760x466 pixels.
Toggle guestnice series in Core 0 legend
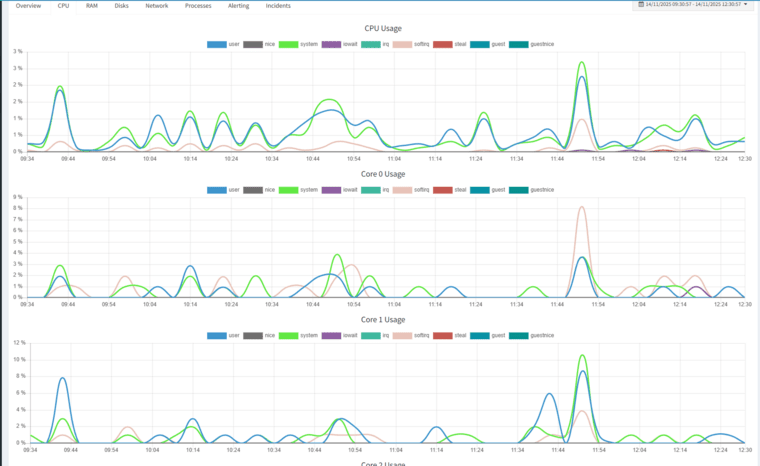(531, 190)
